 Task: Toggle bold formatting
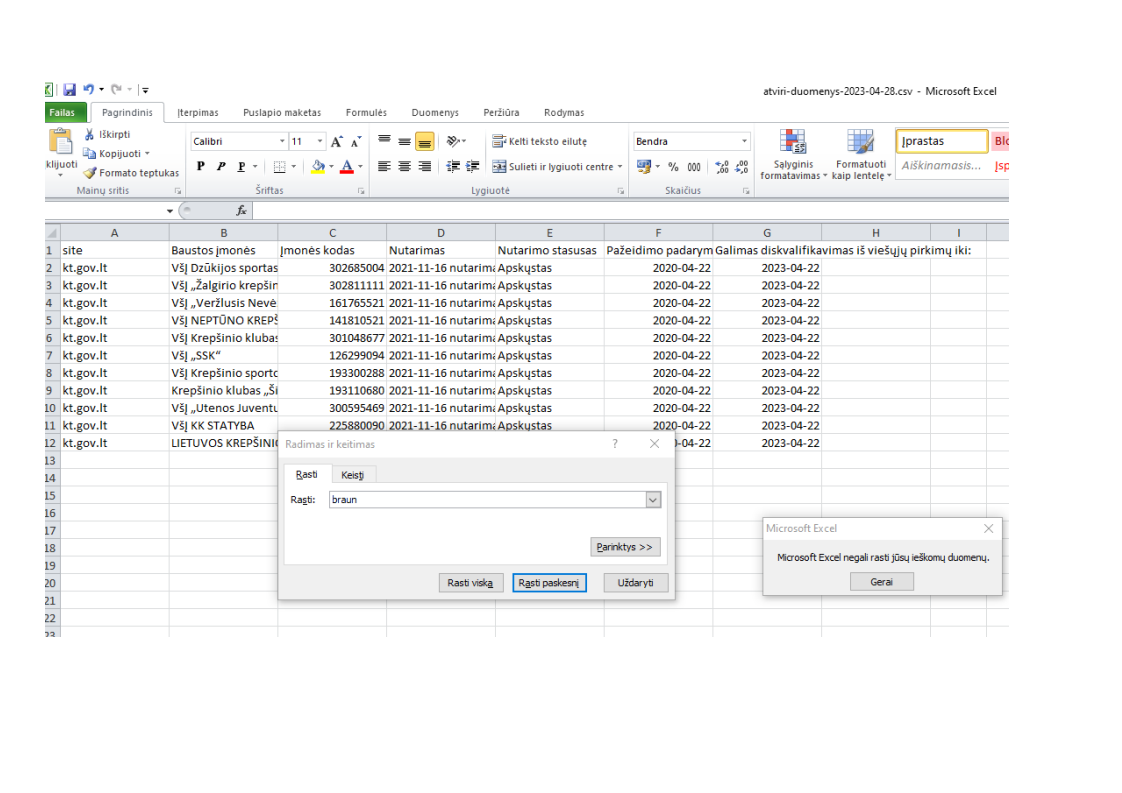tap(201, 167)
